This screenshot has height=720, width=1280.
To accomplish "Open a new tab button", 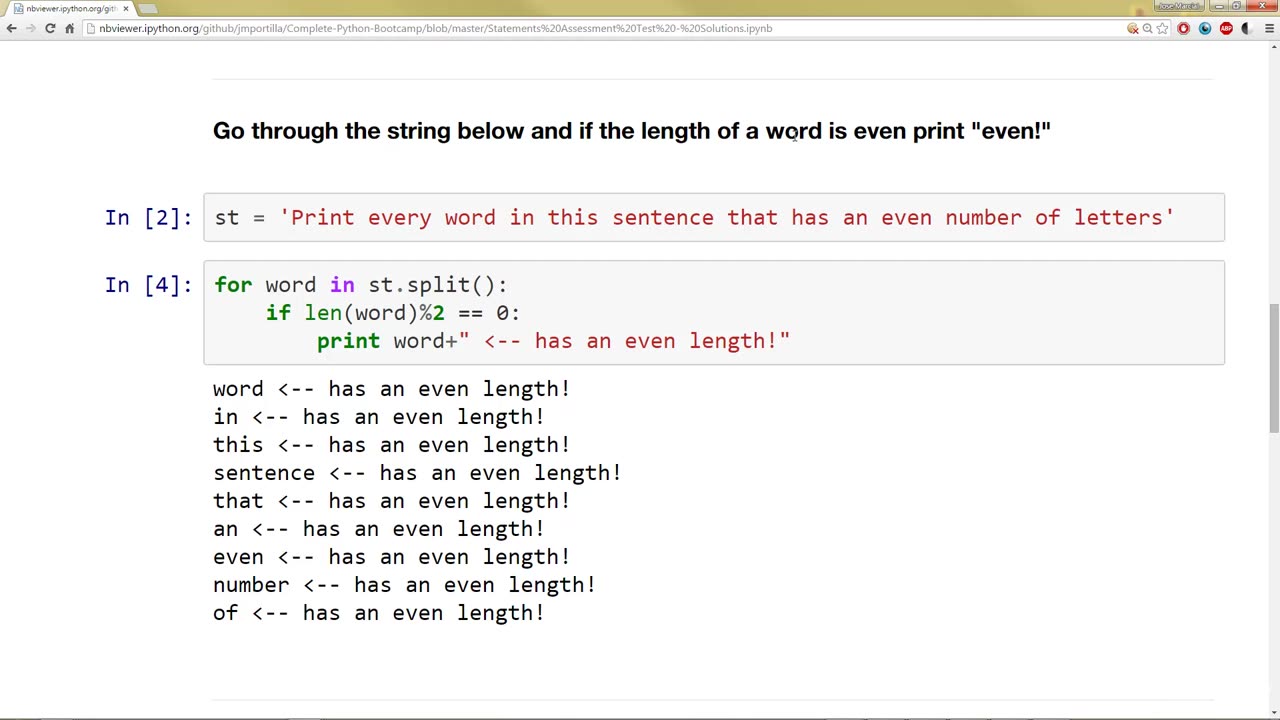I will 148,8.
